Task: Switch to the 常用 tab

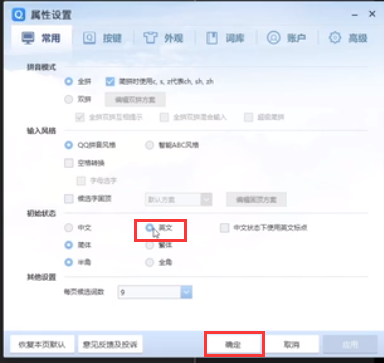Action: pyautogui.click(x=41, y=38)
